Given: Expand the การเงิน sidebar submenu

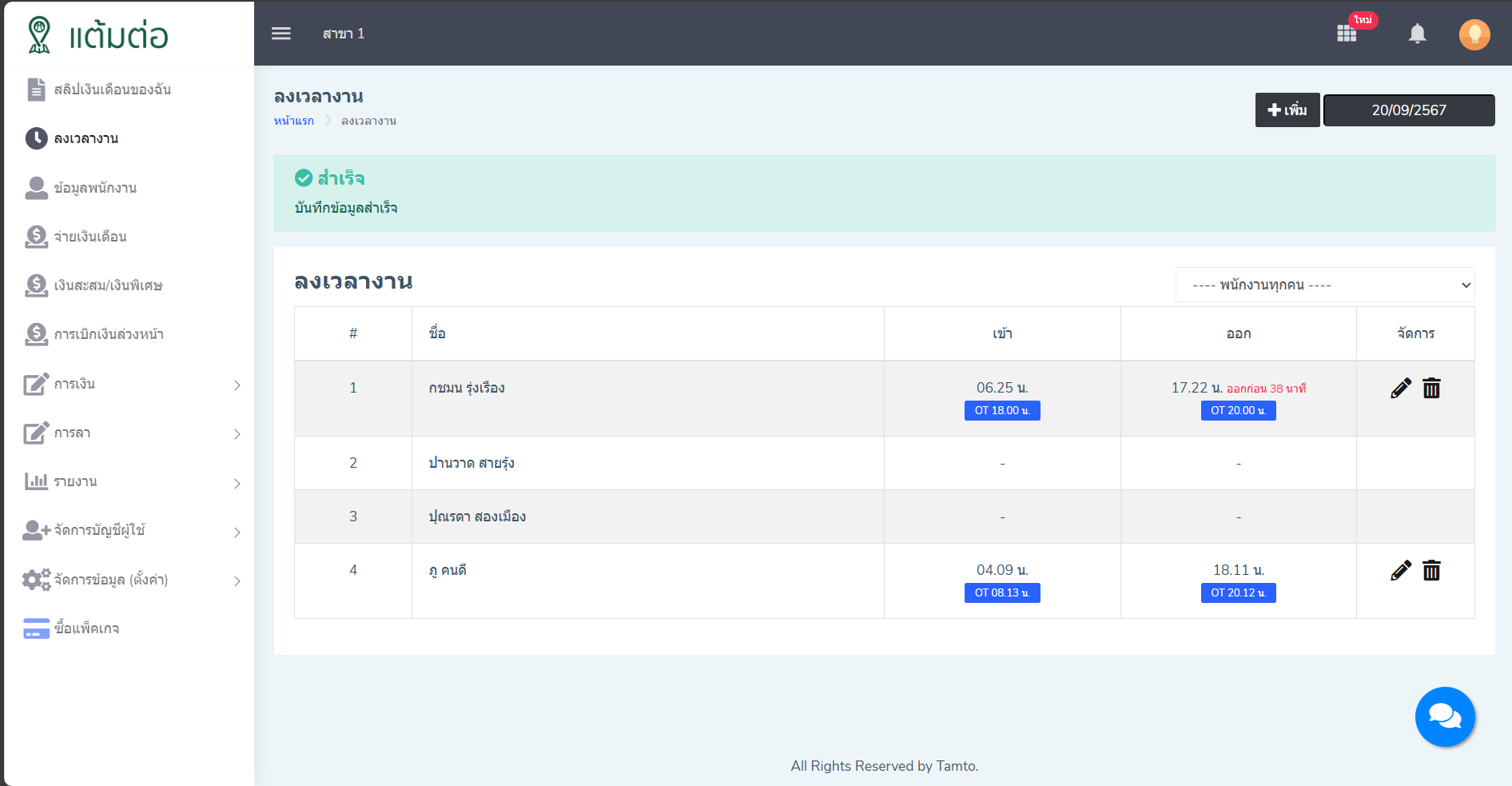Looking at the screenshot, I should (132, 385).
